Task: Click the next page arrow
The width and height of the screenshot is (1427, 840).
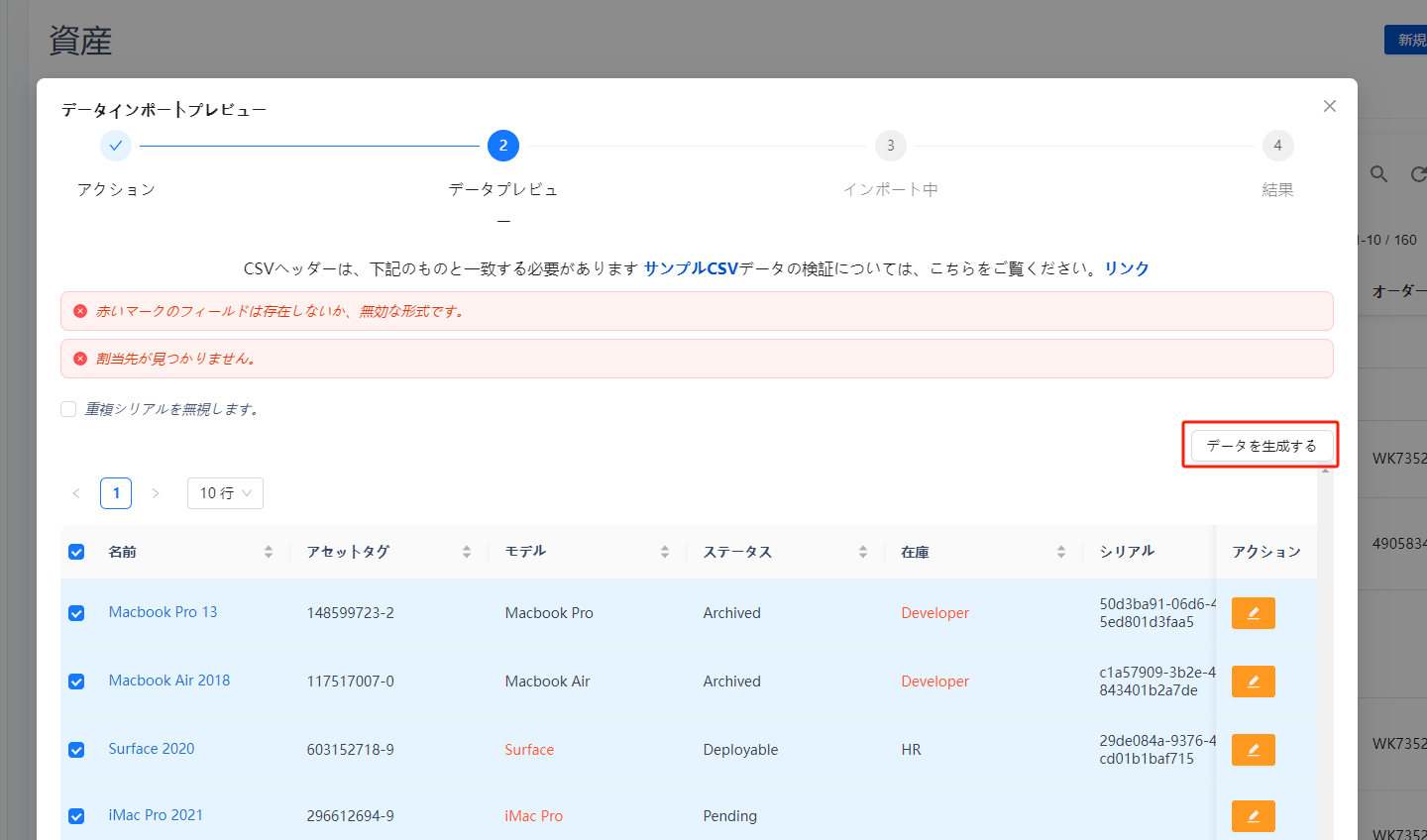Action: click(156, 492)
